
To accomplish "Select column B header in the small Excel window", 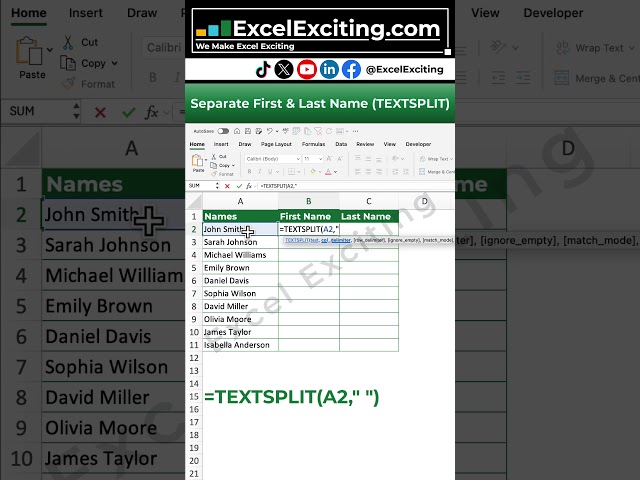I will click(309, 201).
